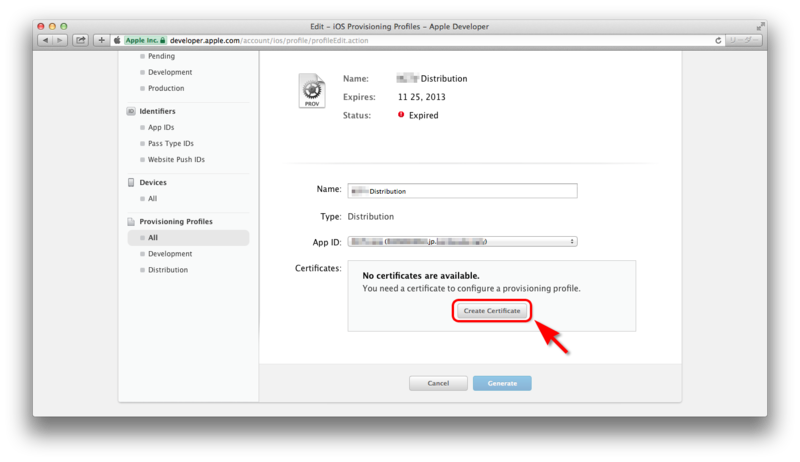Screen dimensions: 800x462
Task: Open the Devices section heading
Action: click(153, 183)
